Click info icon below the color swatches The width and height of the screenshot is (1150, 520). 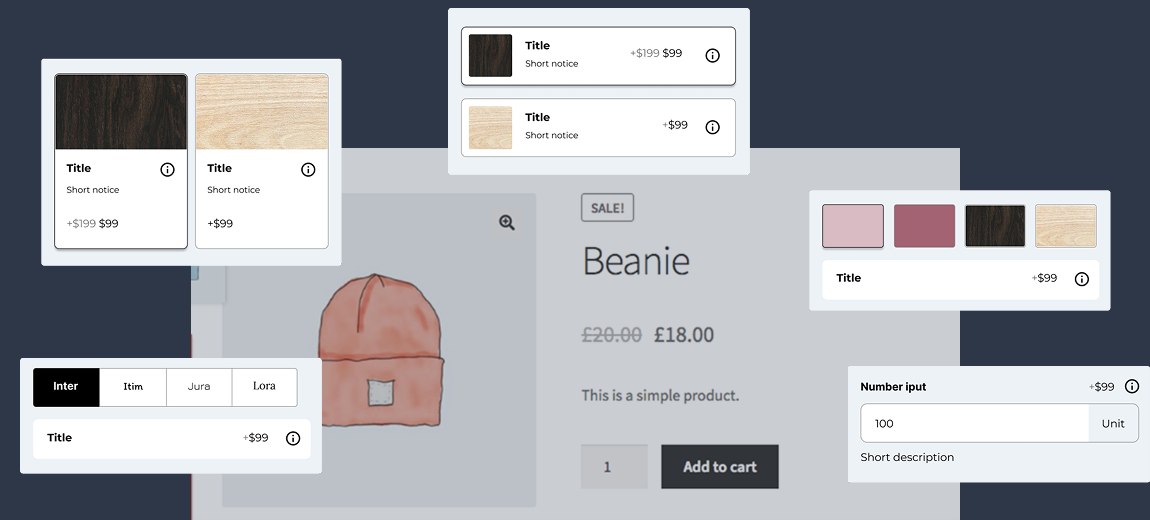[1081, 280]
